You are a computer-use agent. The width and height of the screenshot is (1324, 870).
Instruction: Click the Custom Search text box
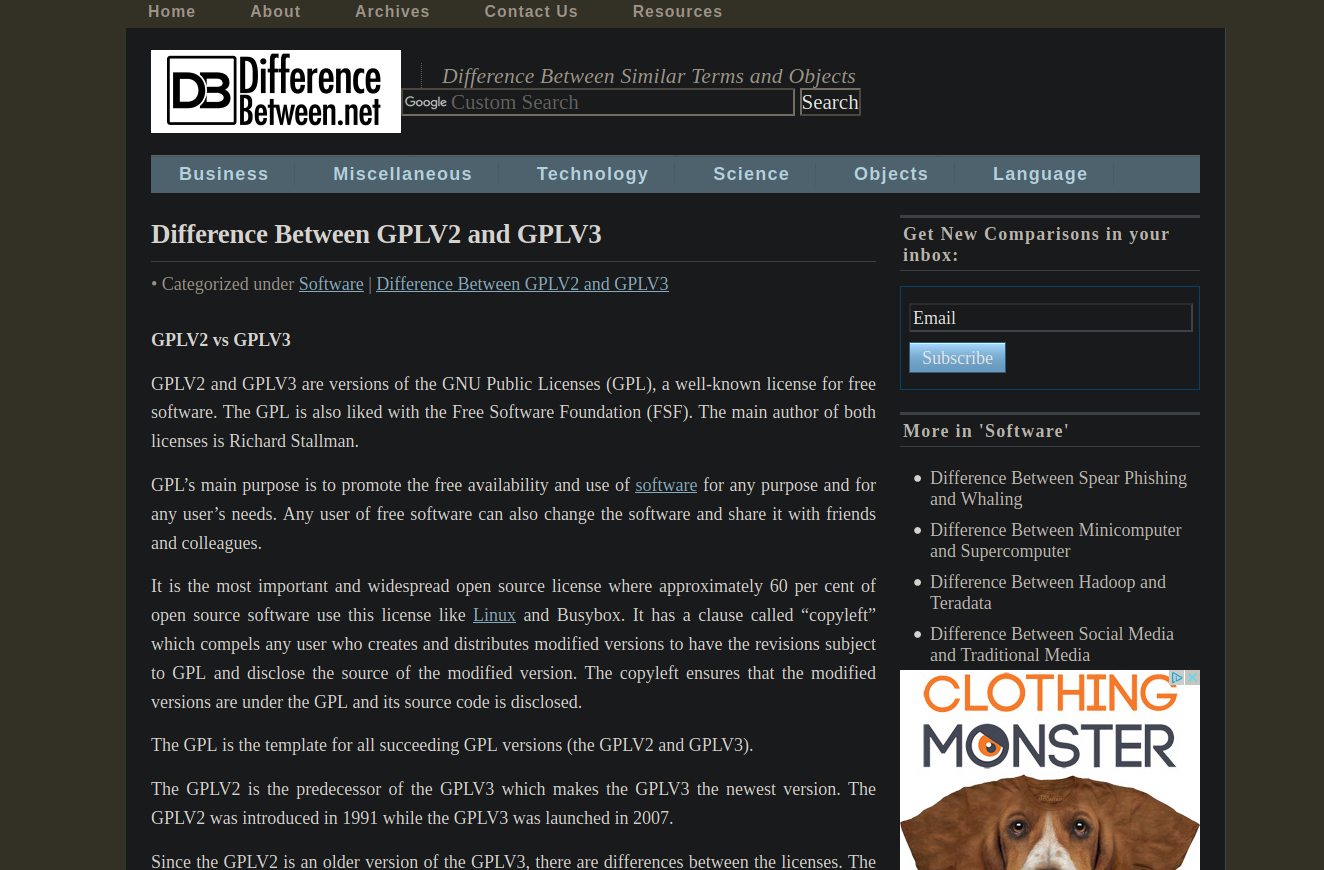pos(610,102)
